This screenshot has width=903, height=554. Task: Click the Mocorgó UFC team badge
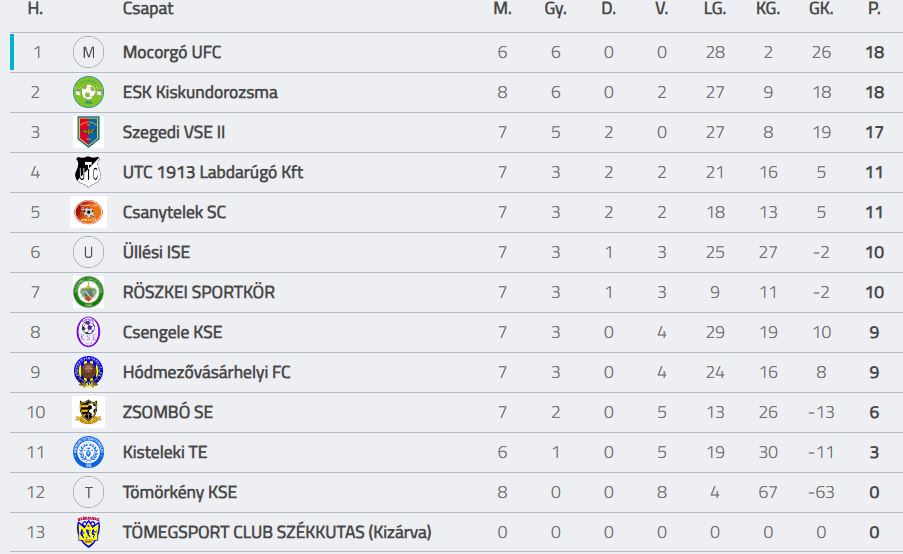pos(88,52)
